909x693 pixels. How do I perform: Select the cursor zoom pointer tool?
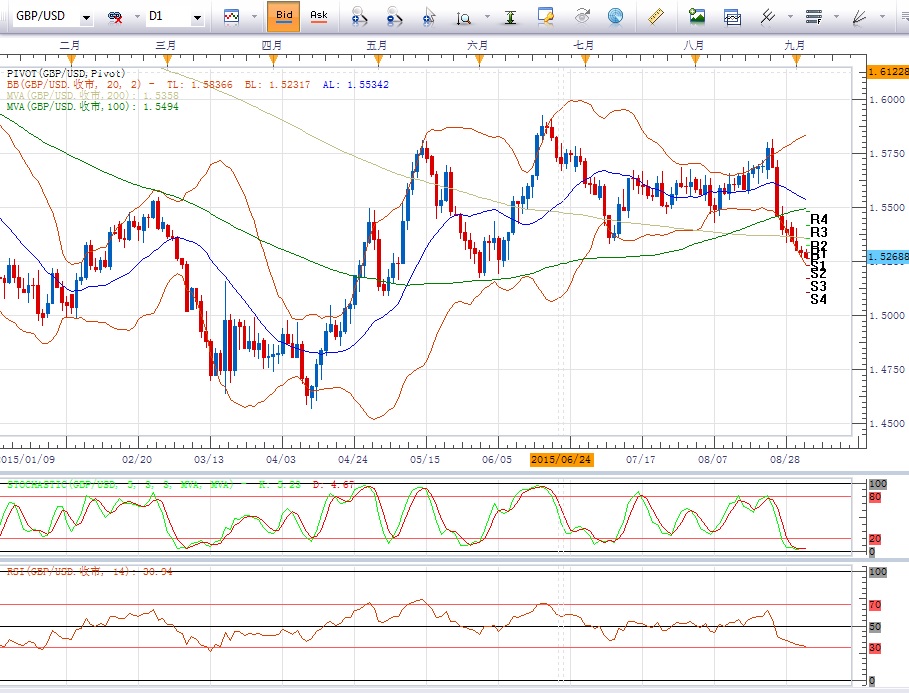(429, 17)
